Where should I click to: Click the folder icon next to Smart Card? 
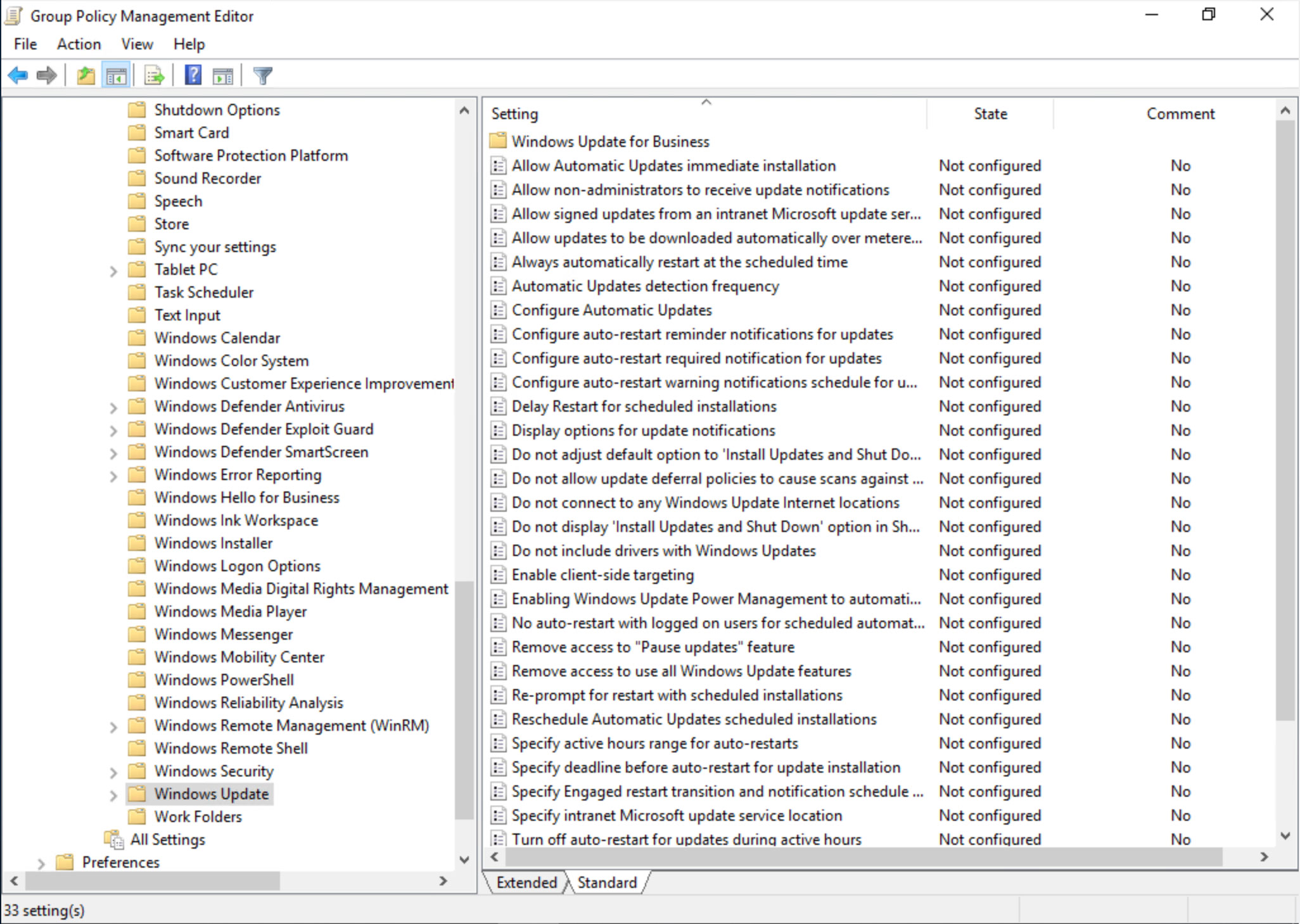[137, 132]
